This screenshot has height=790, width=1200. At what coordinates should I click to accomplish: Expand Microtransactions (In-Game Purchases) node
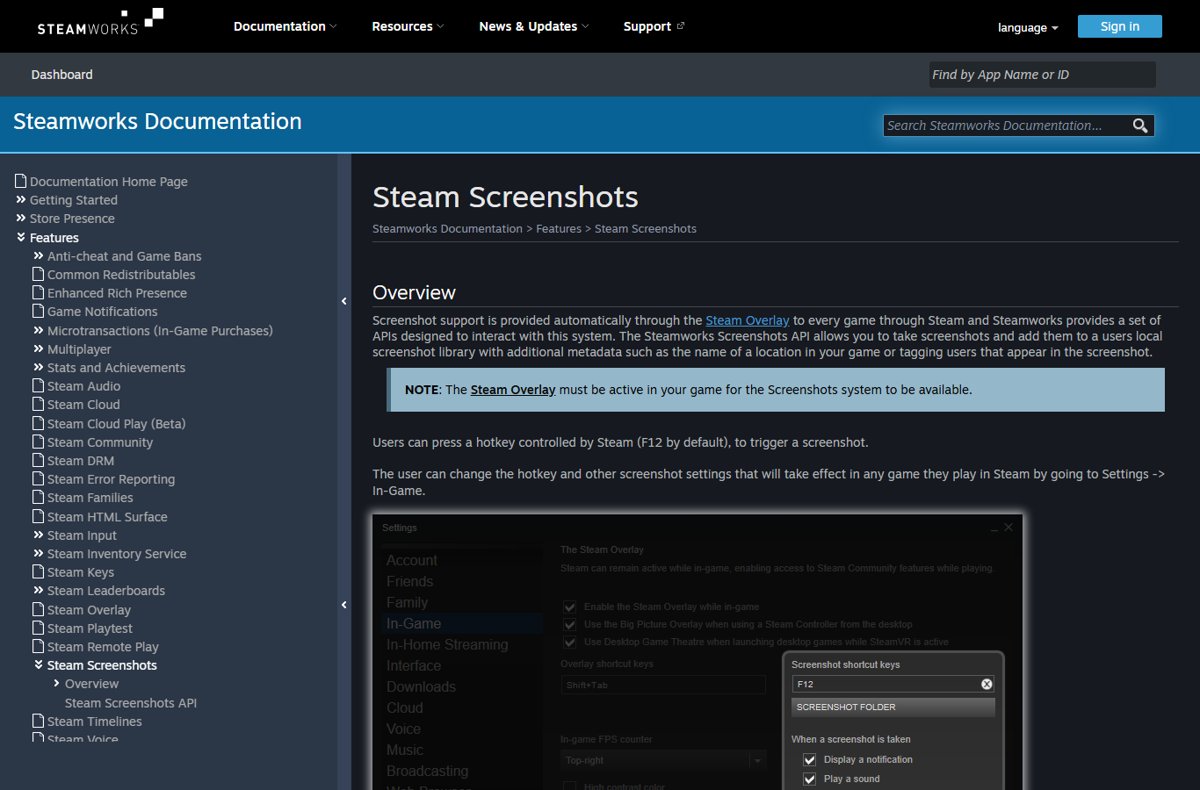[x=39, y=330]
